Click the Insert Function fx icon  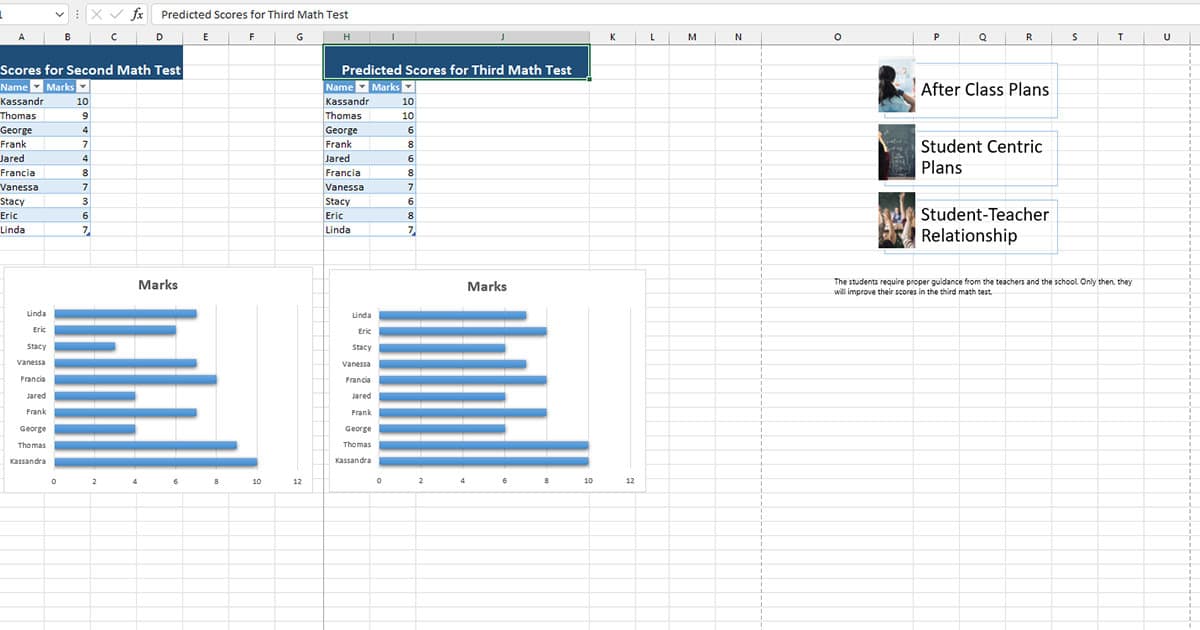(x=137, y=14)
